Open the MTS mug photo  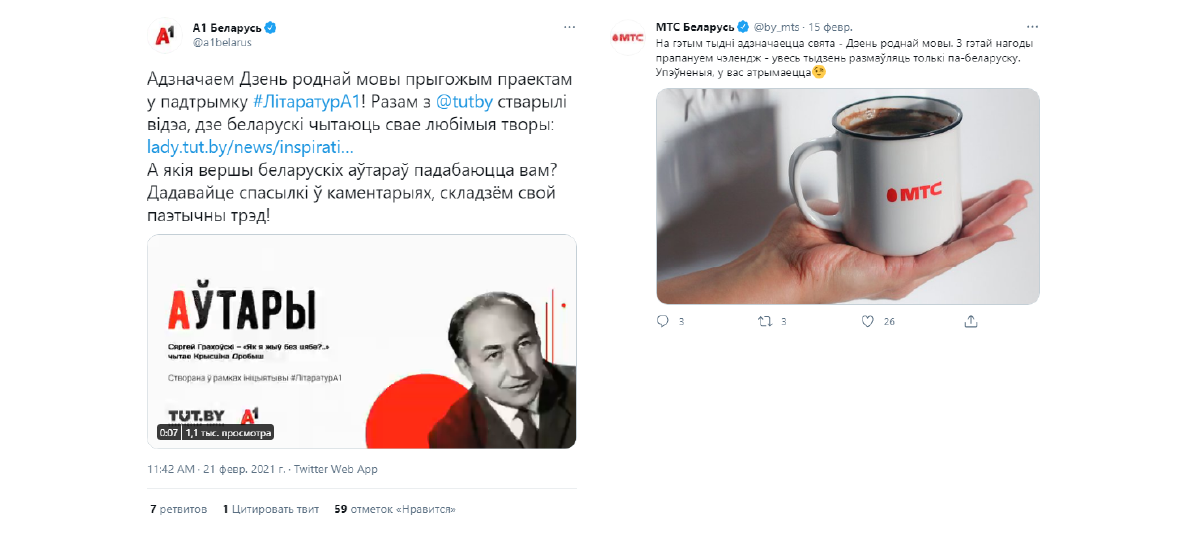[x=848, y=196]
